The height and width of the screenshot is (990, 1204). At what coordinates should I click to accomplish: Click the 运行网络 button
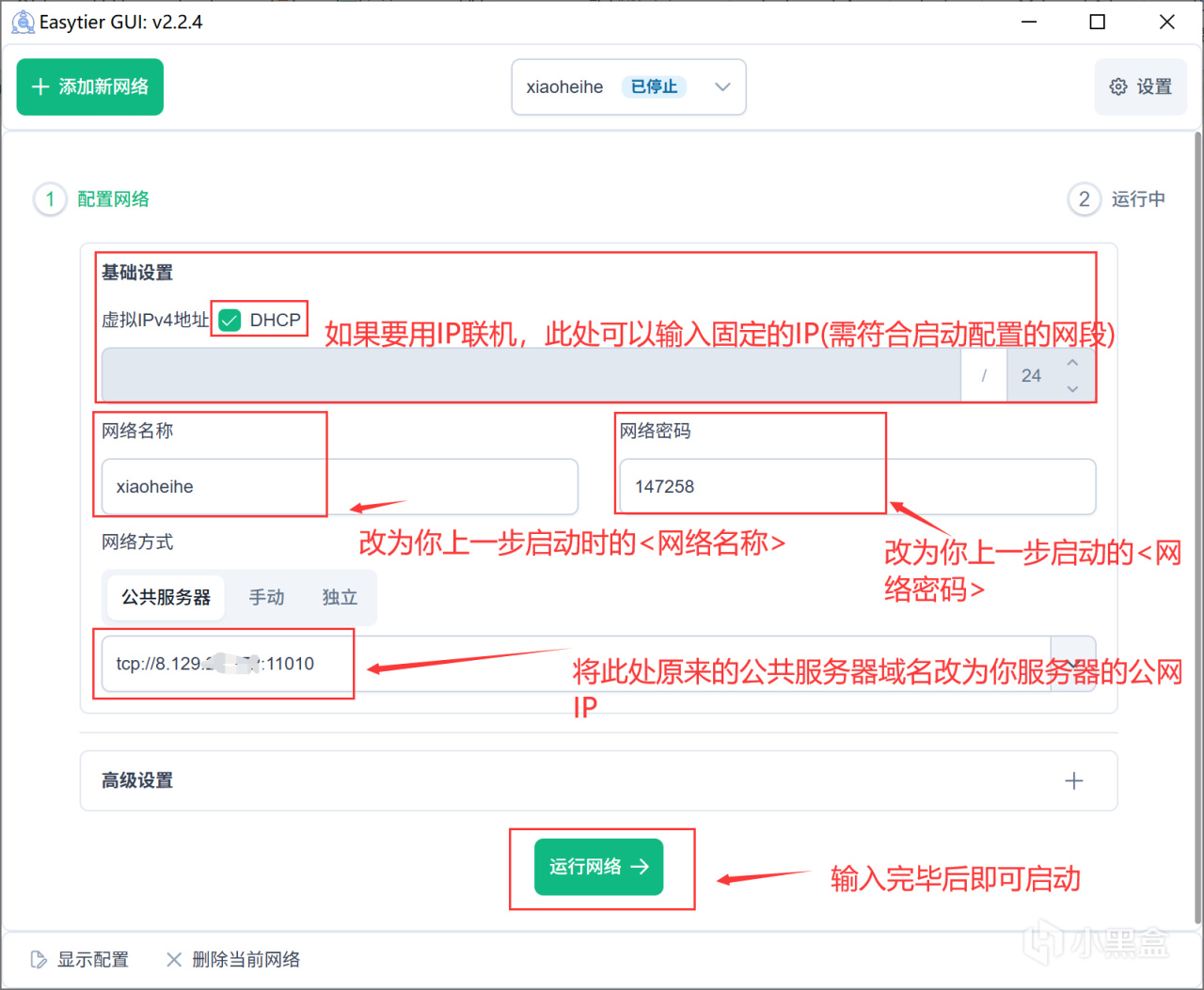pyautogui.click(x=599, y=866)
